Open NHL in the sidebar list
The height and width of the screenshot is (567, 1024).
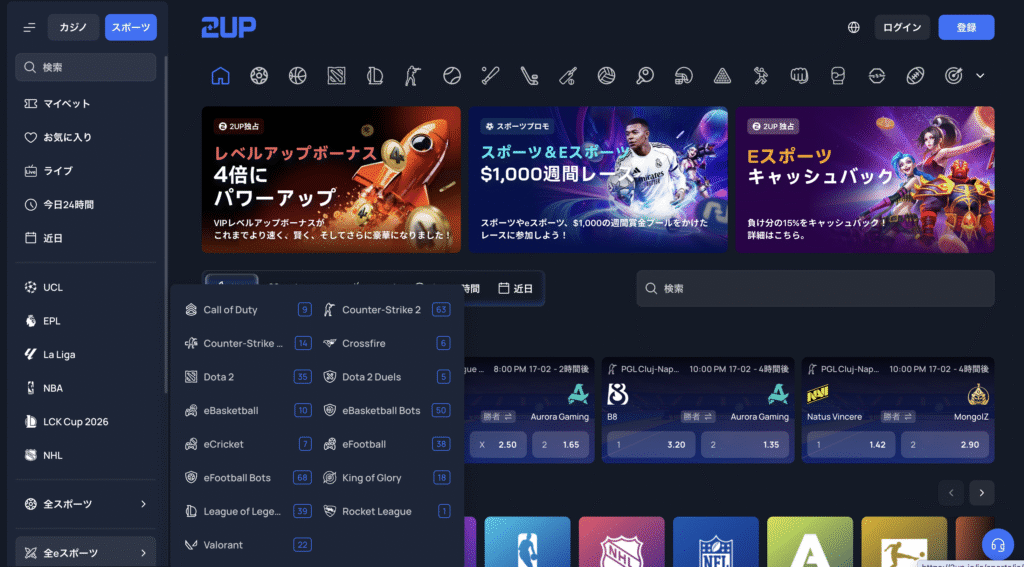point(86,455)
